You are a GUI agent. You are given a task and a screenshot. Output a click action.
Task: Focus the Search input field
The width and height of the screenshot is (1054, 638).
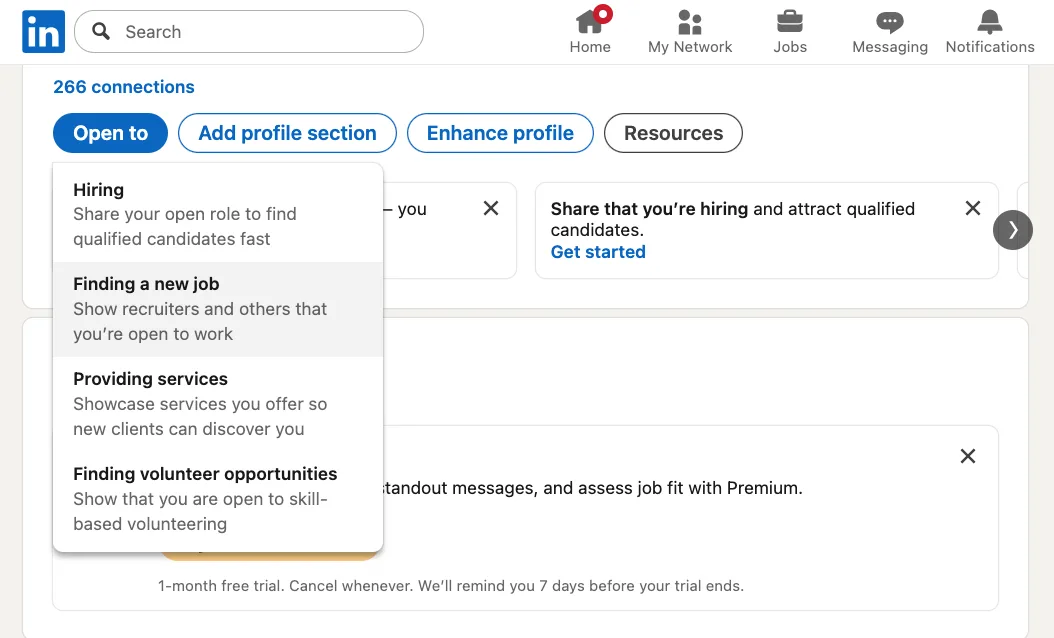pos(265,32)
